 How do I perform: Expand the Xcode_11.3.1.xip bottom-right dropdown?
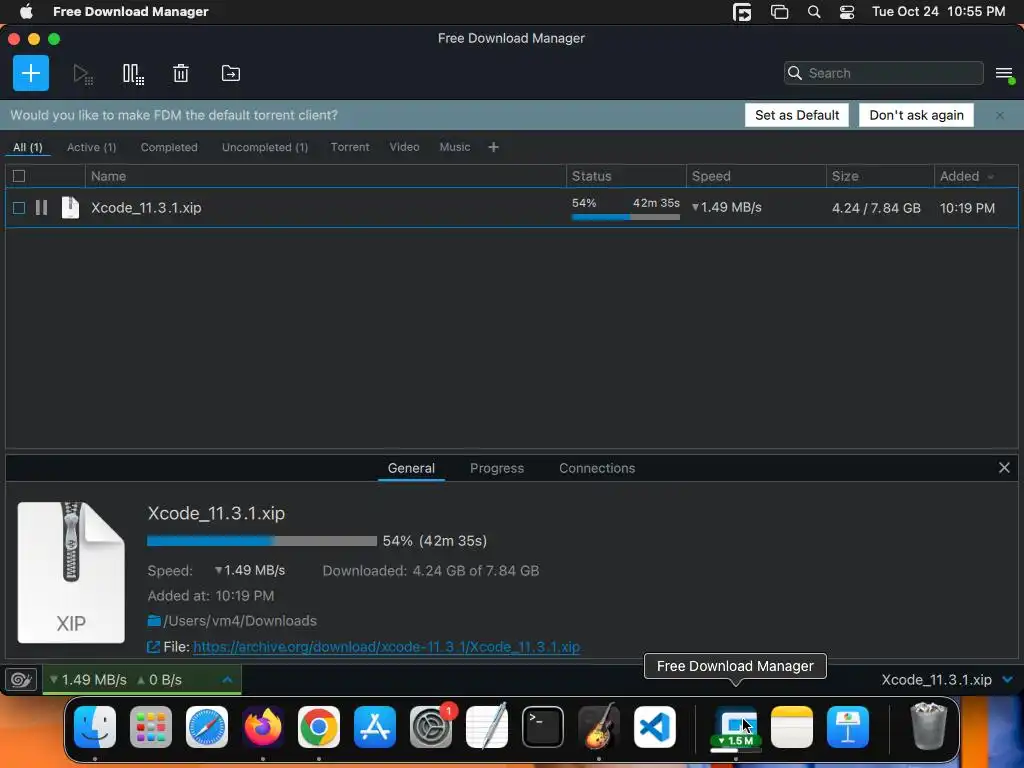tap(1008, 680)
